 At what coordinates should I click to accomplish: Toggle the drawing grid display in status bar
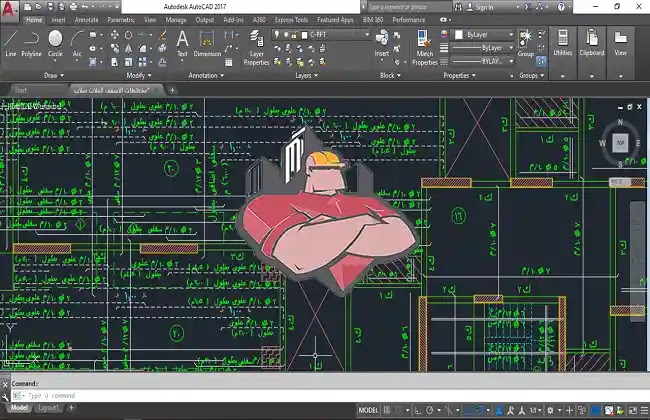tap(387, 410)
